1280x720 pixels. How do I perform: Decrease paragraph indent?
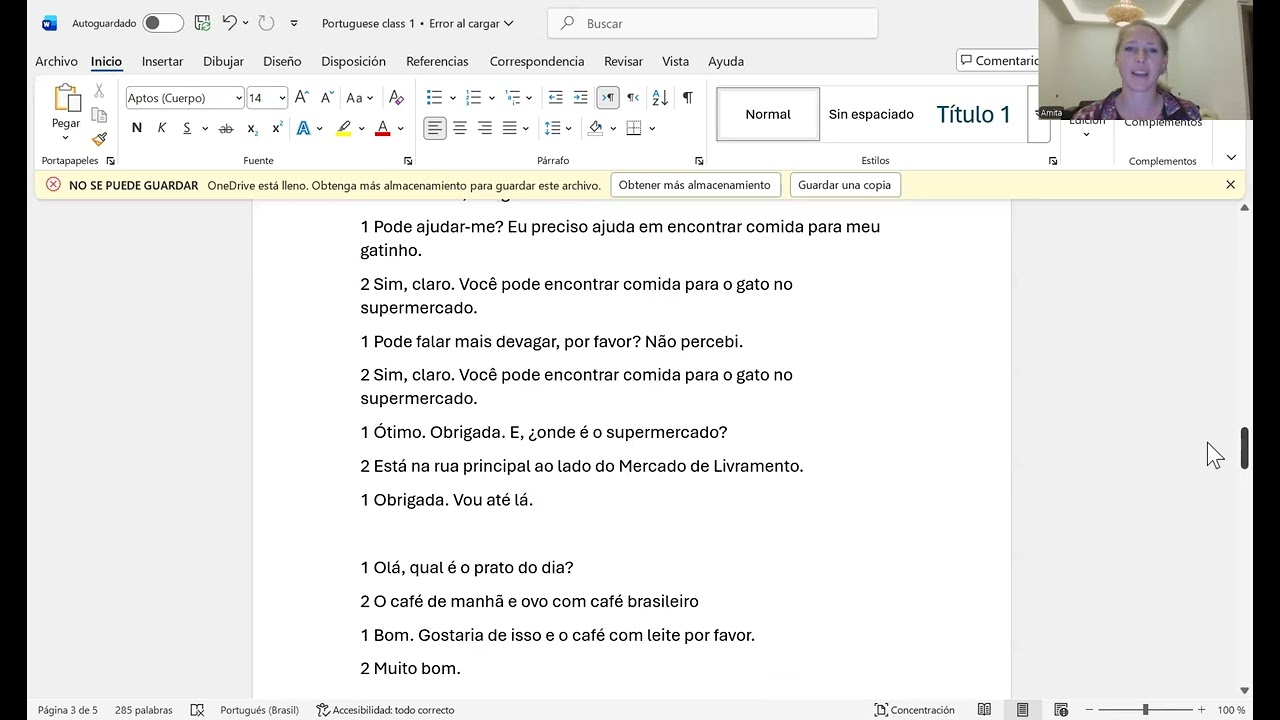pos(556,98)
